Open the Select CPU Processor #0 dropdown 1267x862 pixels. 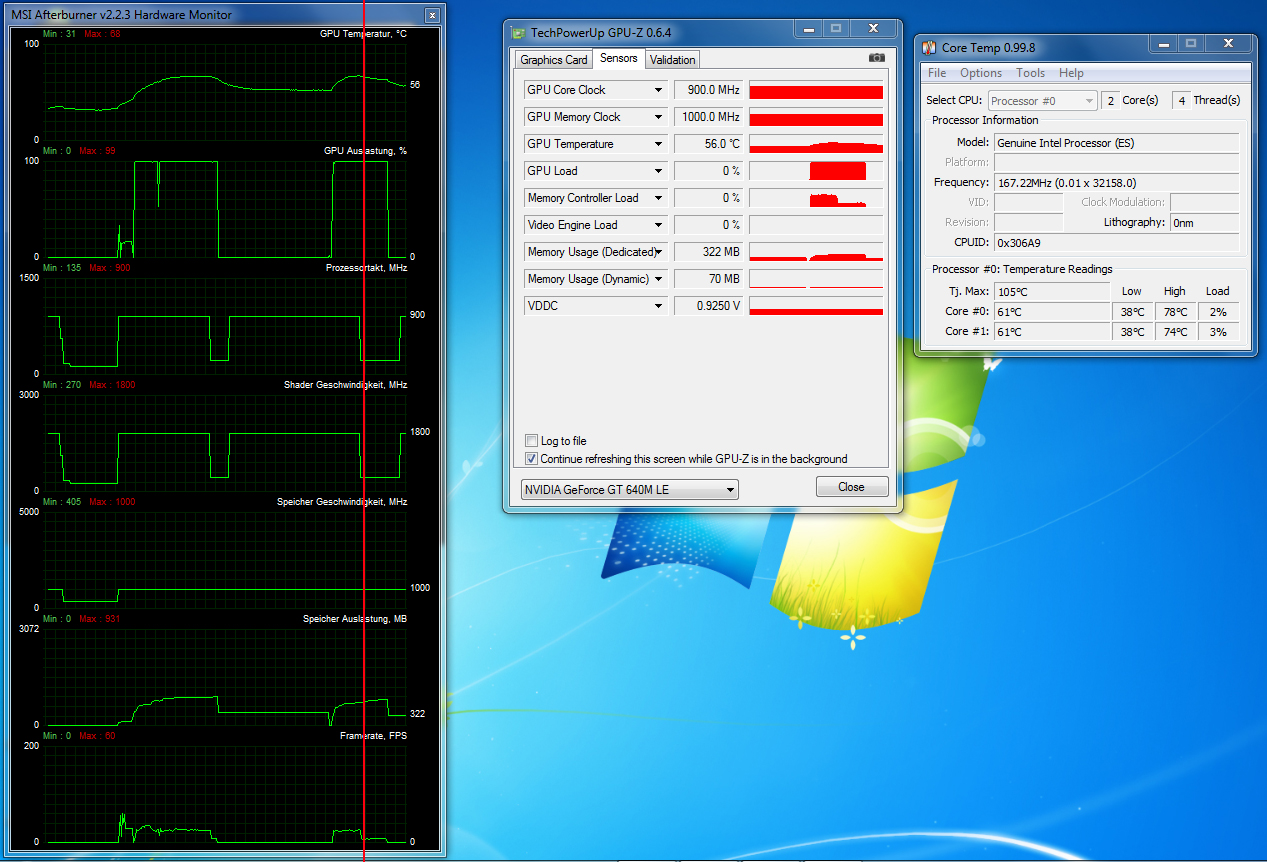[1042, 101]
